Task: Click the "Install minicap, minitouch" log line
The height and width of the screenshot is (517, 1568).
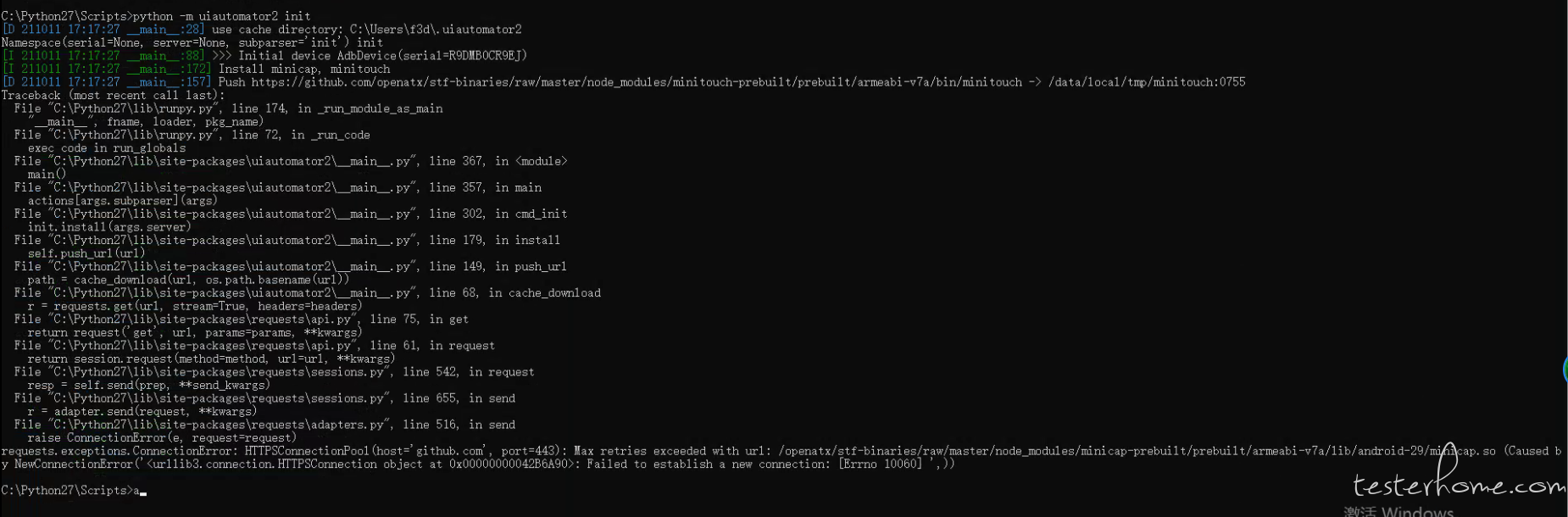Action: (x=304, y=69)
